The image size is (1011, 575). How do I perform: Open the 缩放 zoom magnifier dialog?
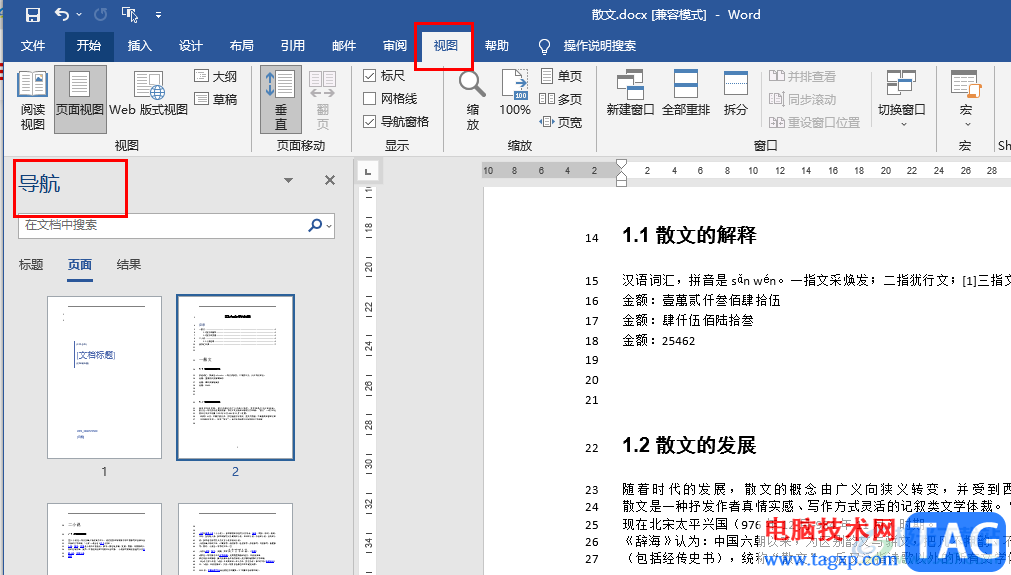coord(473,101)
